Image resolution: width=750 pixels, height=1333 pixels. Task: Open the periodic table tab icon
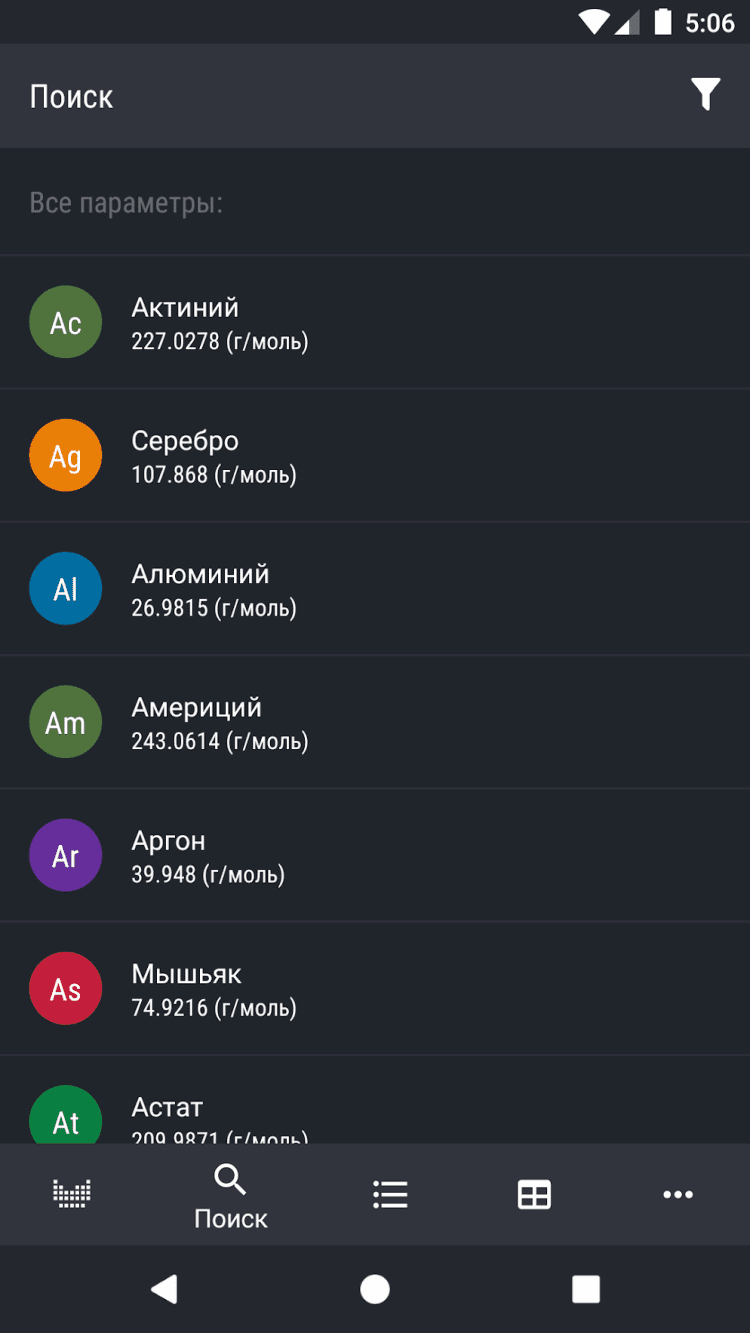tap(71, 1193)
